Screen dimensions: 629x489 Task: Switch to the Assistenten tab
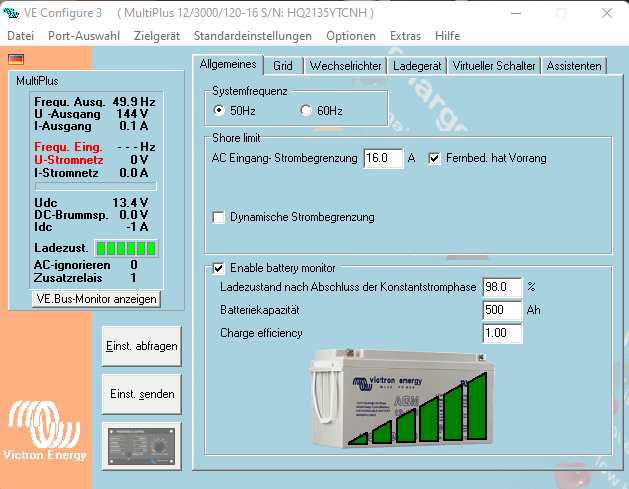[x=574, y=66]
